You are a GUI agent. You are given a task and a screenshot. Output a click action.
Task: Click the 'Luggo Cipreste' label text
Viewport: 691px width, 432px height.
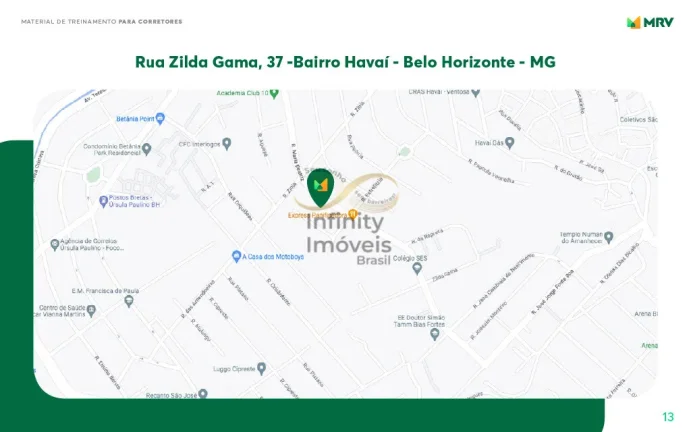[234, 369]
